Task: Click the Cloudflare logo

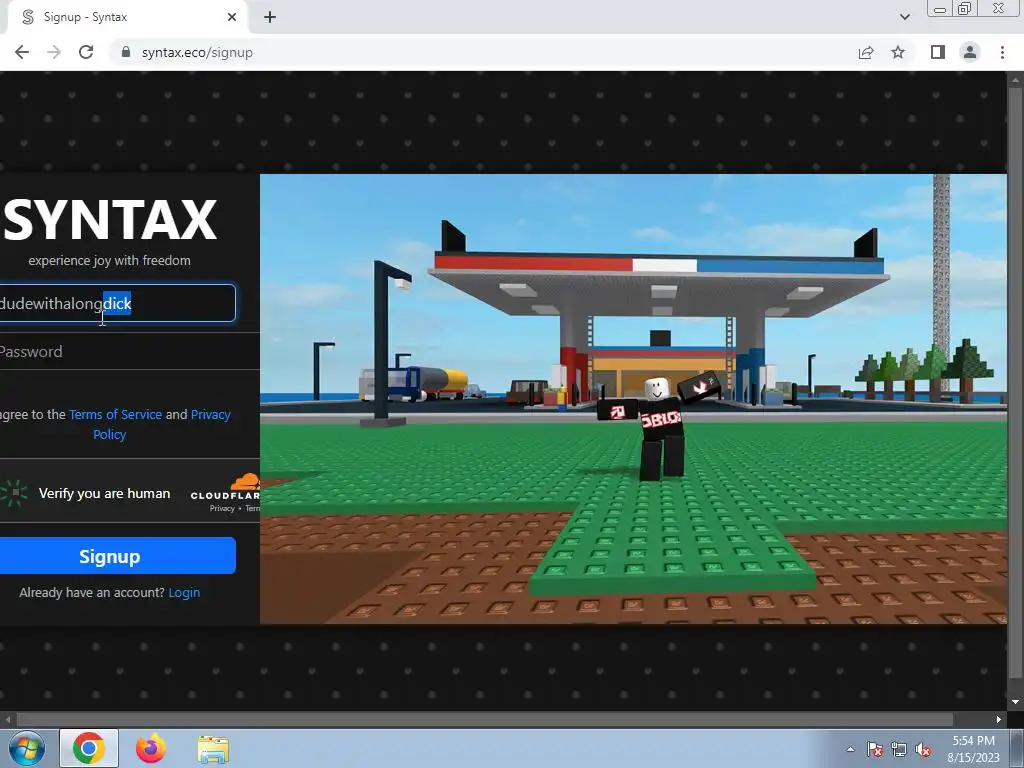Action: 225,488
